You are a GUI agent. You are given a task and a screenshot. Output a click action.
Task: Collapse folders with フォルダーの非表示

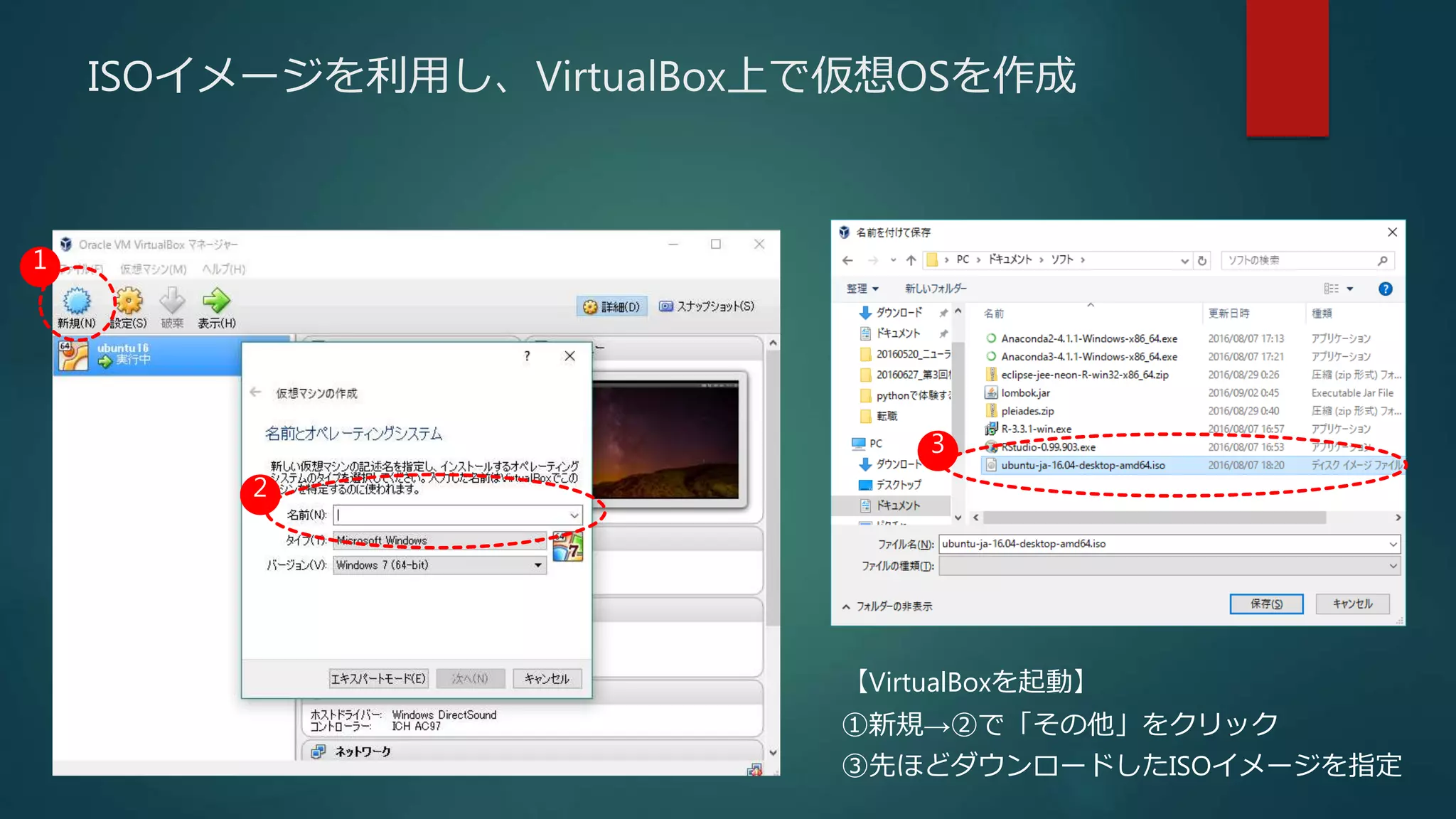887,606
